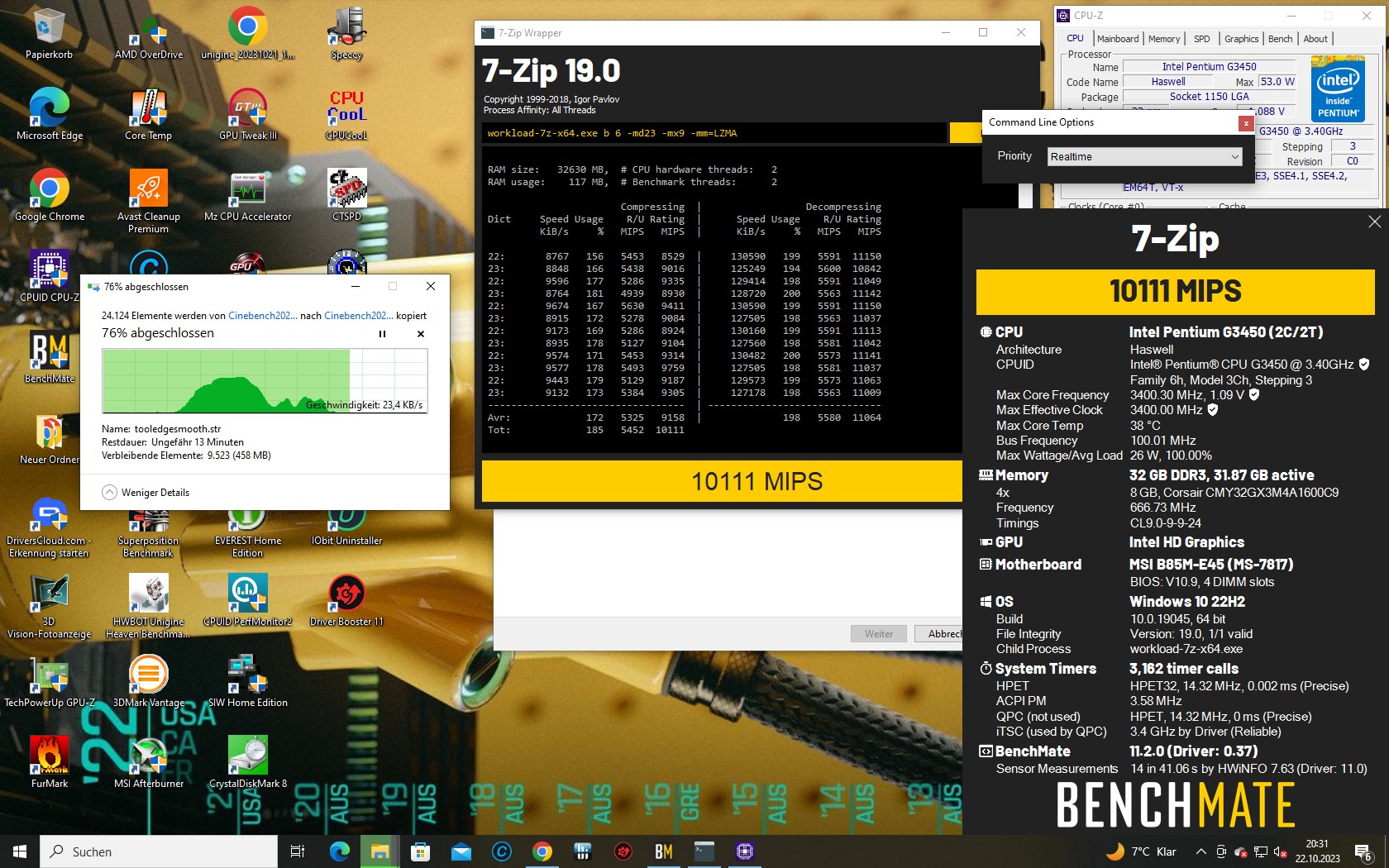Select Bench tab in CPU-Z
Image resolution: width=1389 pixels, height=868 pixels.
(1280, 39)
